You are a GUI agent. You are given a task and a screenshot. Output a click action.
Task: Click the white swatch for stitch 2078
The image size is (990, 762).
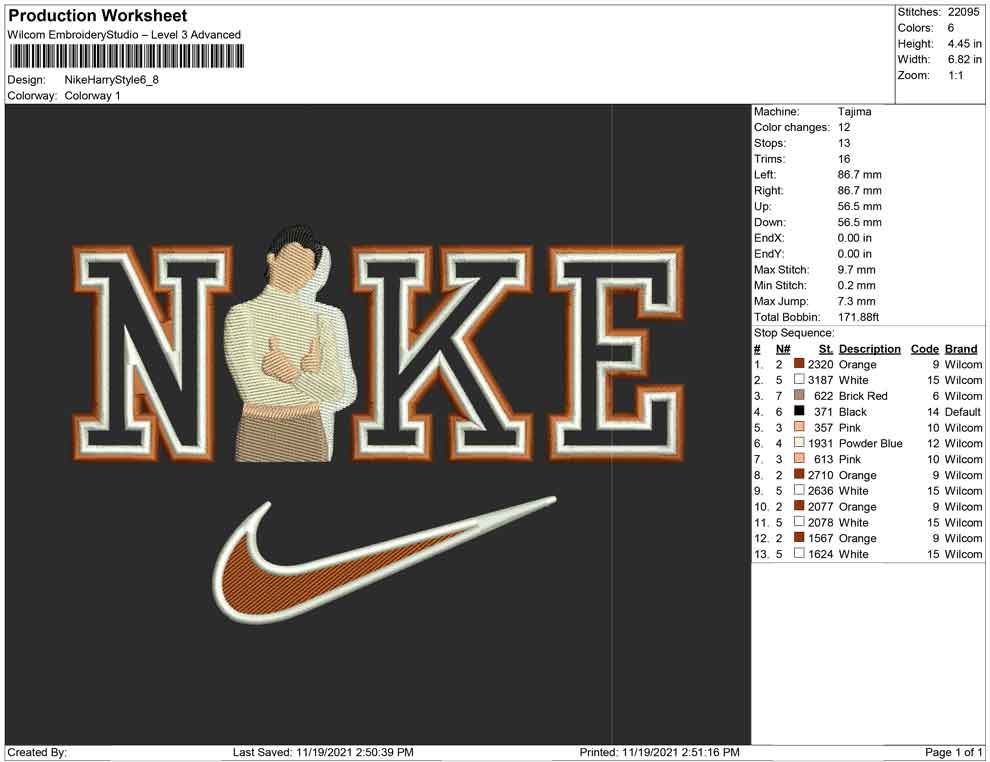click(x=799, y=521)
